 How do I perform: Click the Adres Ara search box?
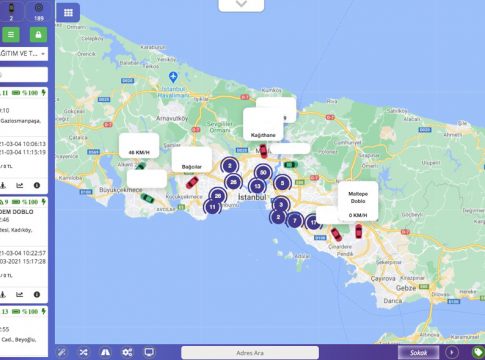click(250, 353)
